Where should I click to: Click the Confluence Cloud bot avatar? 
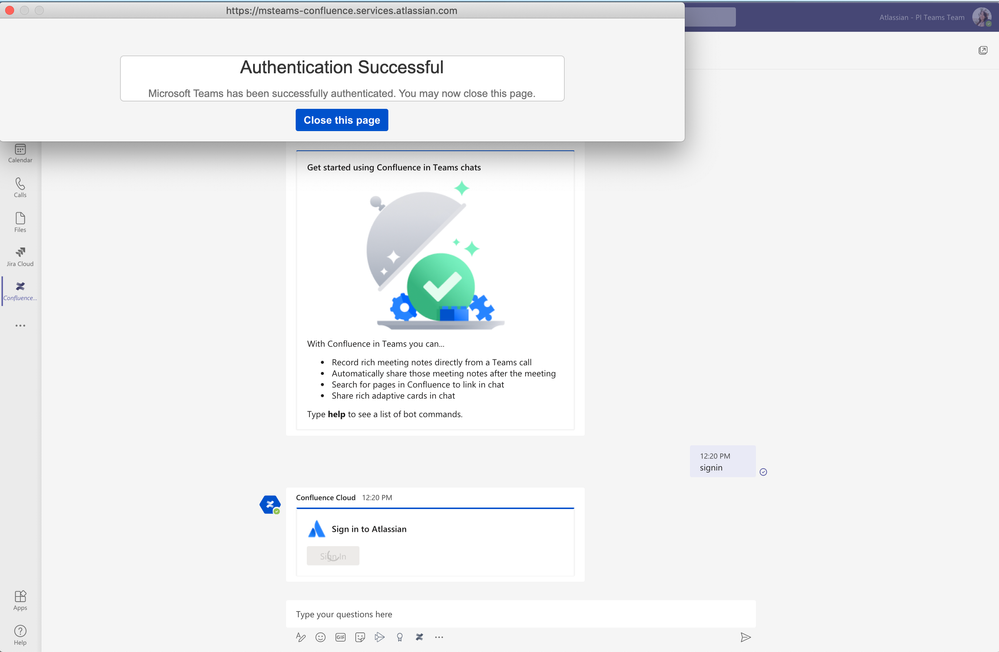(270, 505)
